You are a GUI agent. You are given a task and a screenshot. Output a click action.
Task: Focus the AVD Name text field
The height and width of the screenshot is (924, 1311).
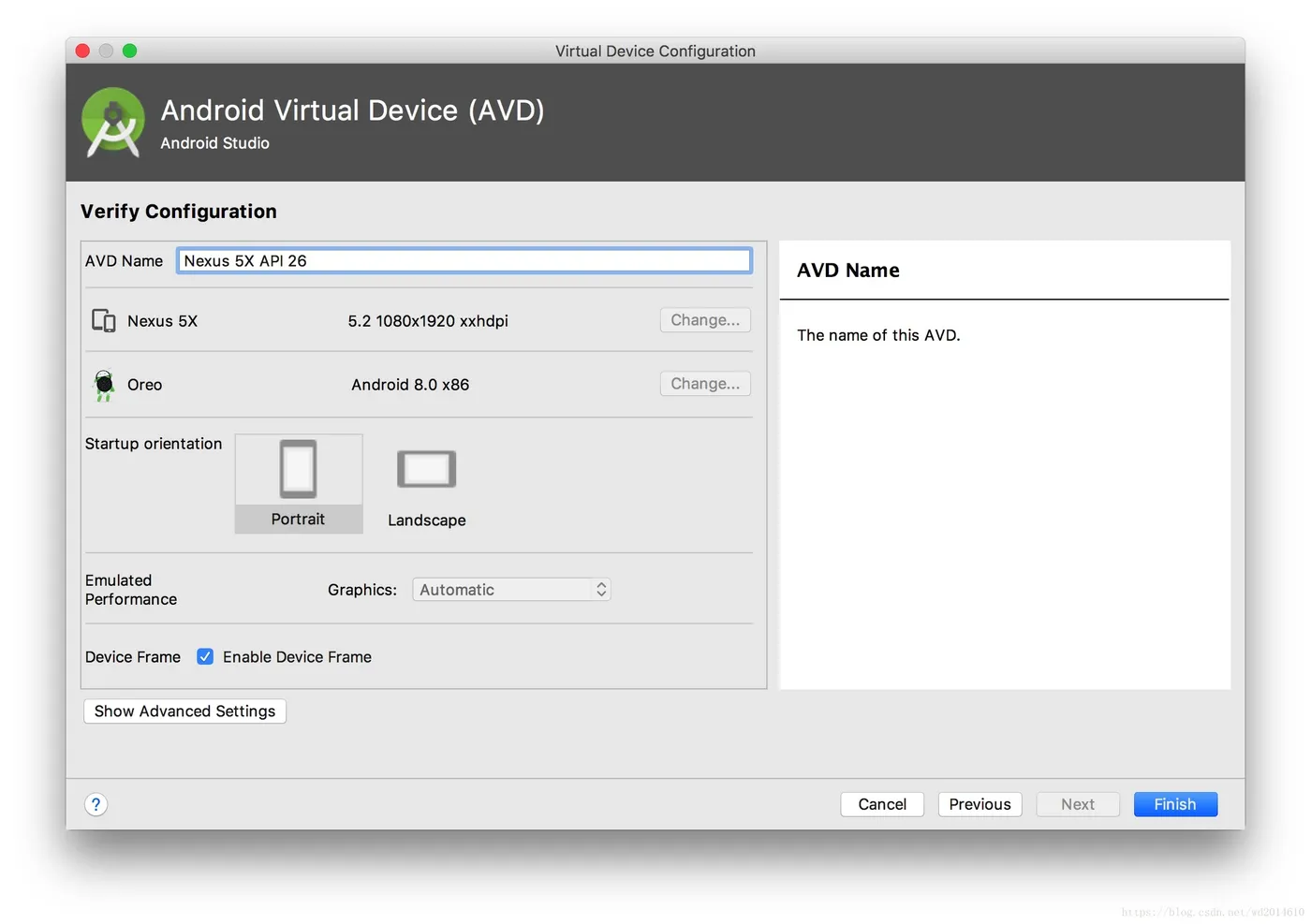(464, 260)
